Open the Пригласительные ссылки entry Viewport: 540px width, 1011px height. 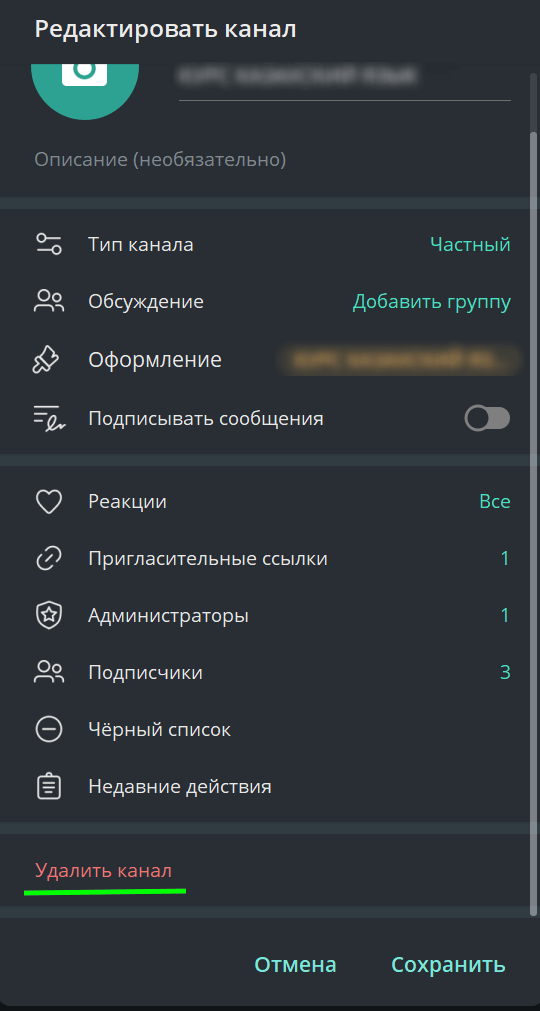point(270,558)
